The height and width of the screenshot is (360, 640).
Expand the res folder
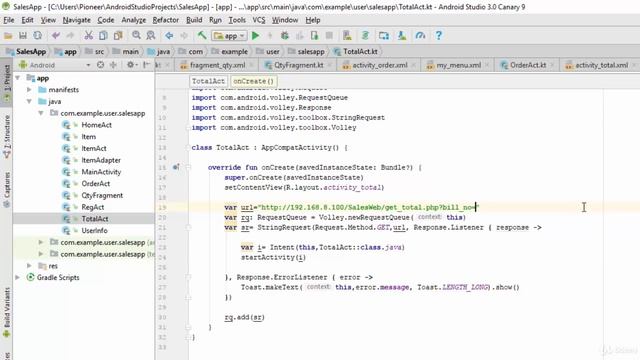tap(29, 266)
